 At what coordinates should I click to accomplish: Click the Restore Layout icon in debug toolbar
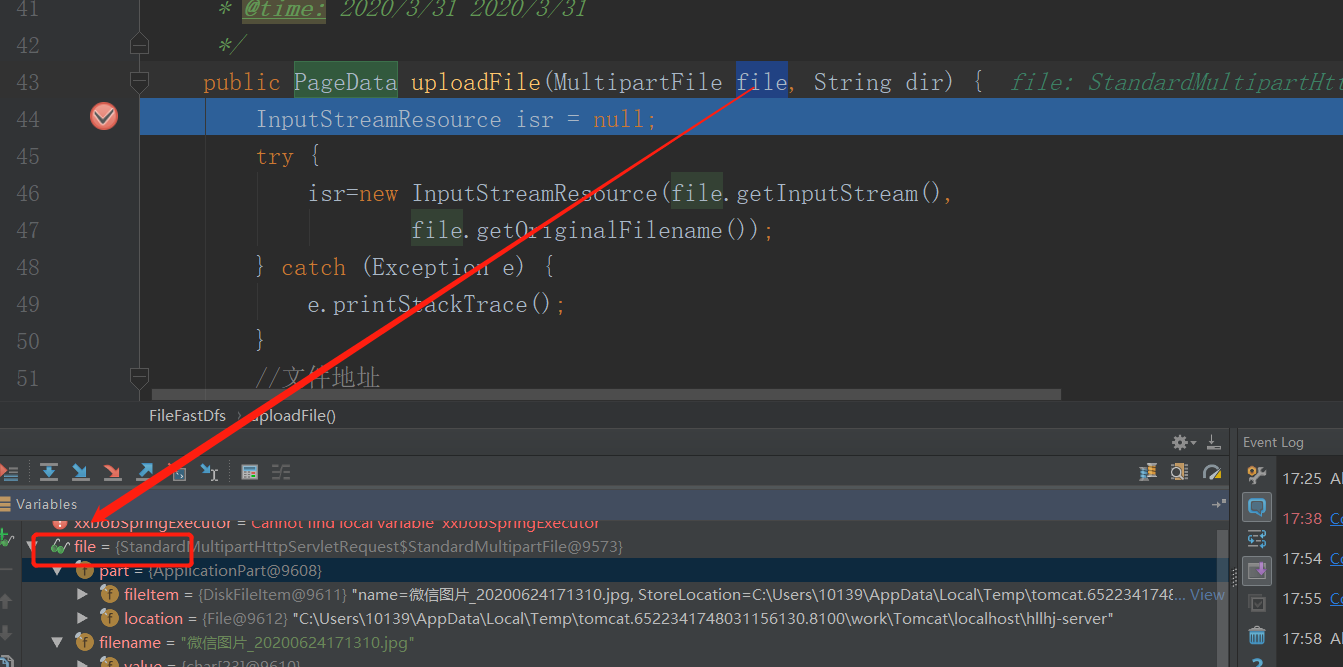(x=1213, y=441)
